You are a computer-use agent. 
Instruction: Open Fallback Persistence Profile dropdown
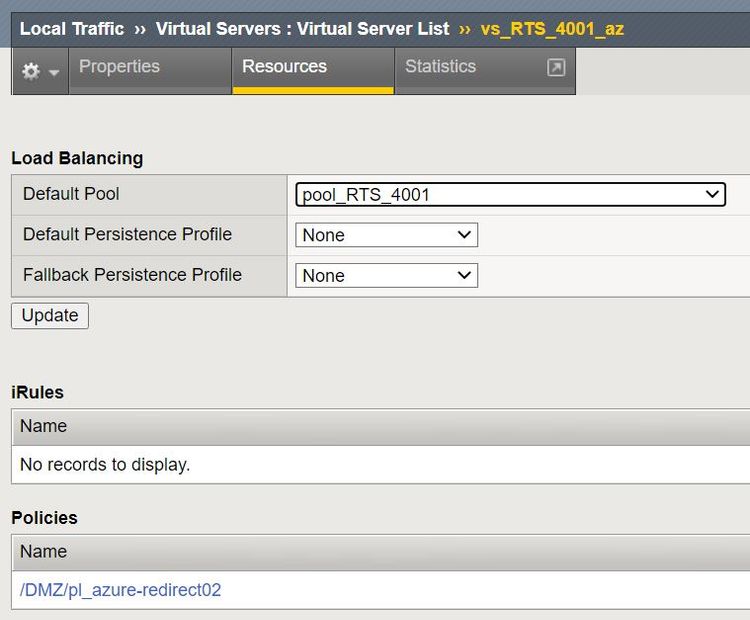coord(386,276)
